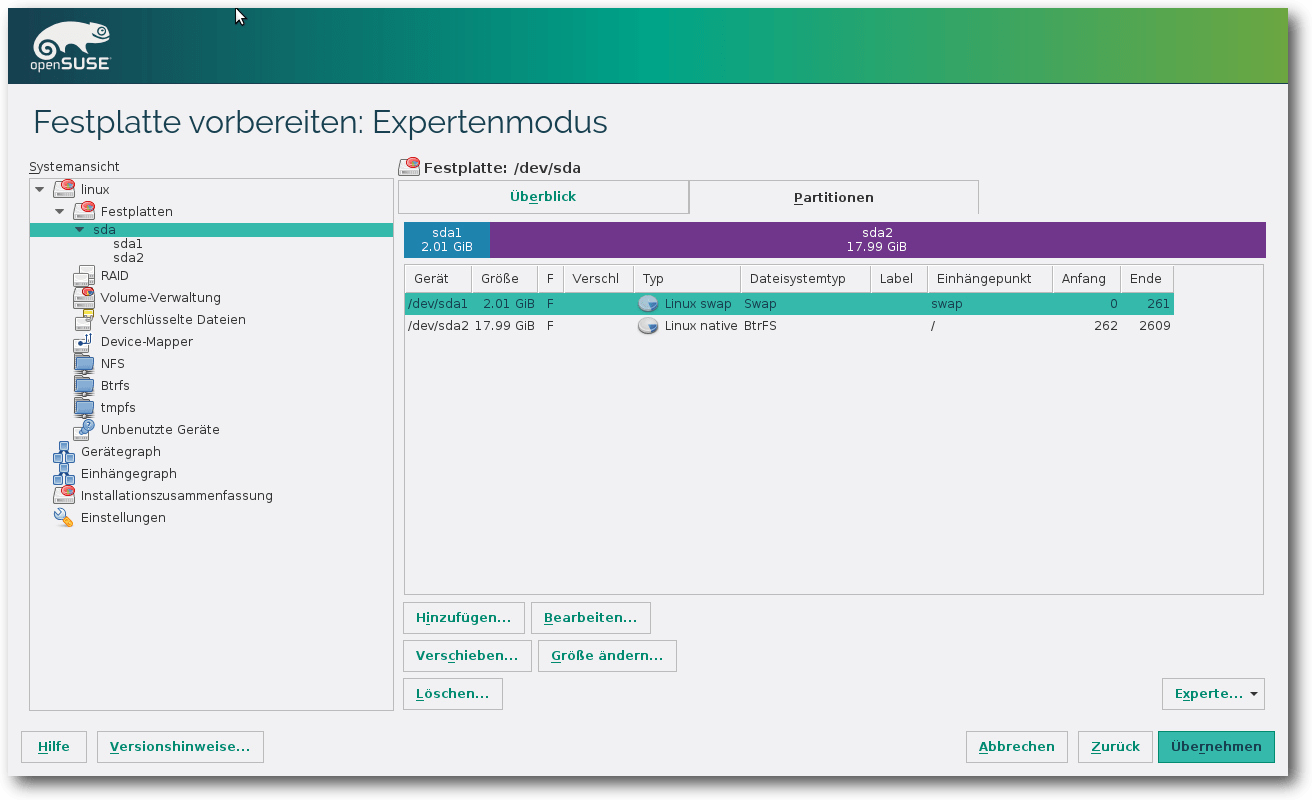
Task: Click the 17.99 GiB size cell
Action: coord(505,326)
